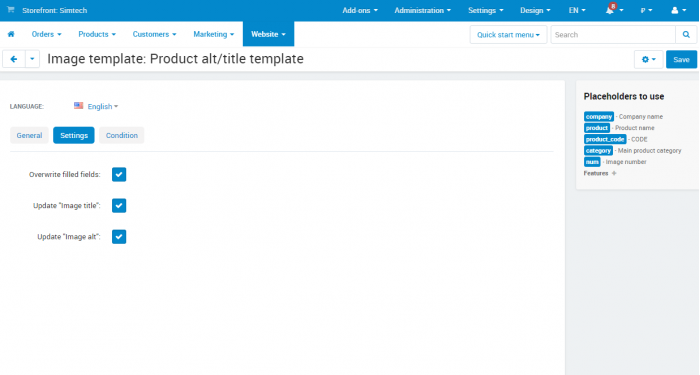Viewport: 700px width, 375px height.
Task: Insert the company placeholder tag
Action: point(599,117)
